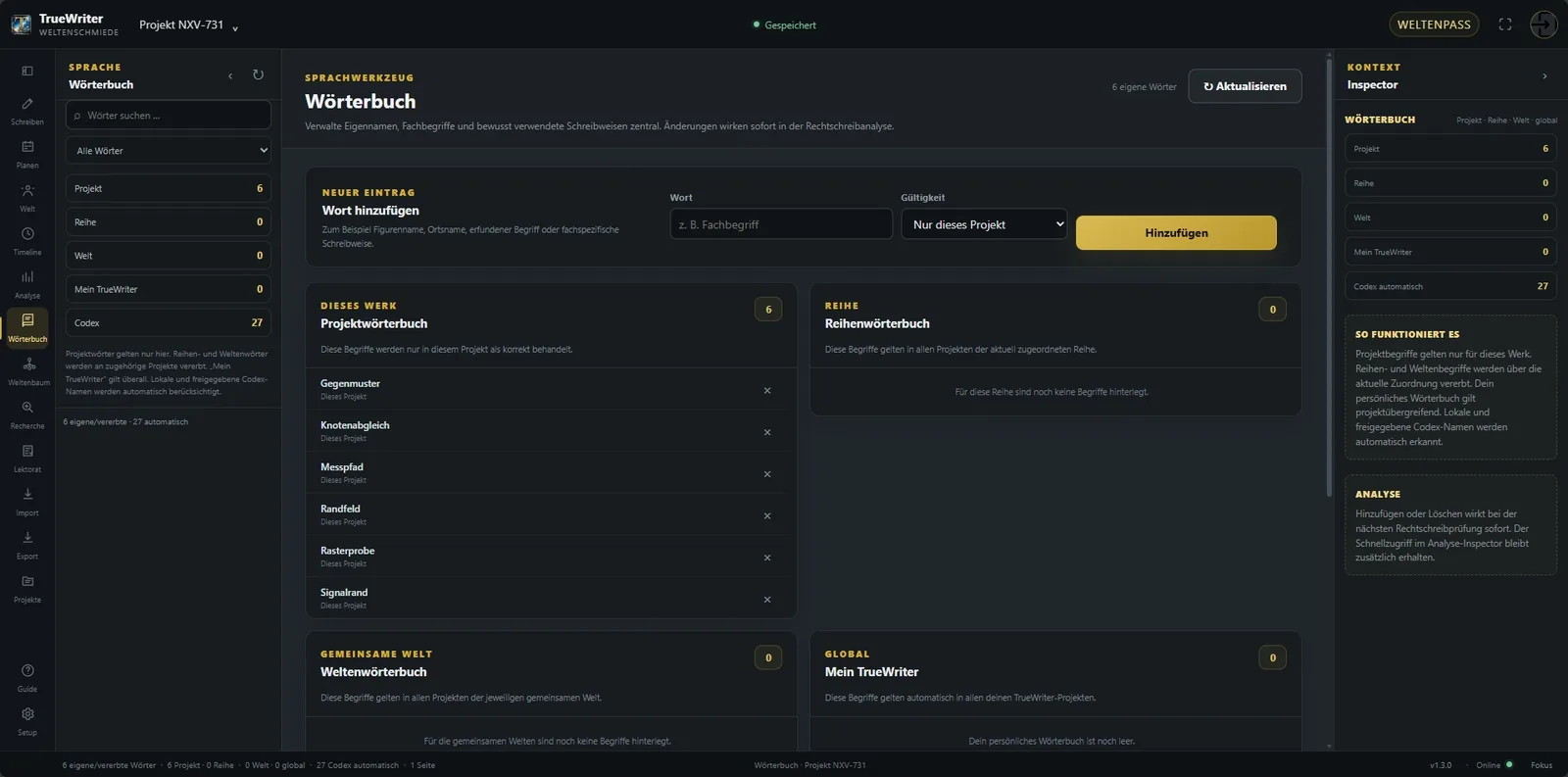Select Codex automatisch row in Inspector

pyautogui.click(x=1450, y=286)
